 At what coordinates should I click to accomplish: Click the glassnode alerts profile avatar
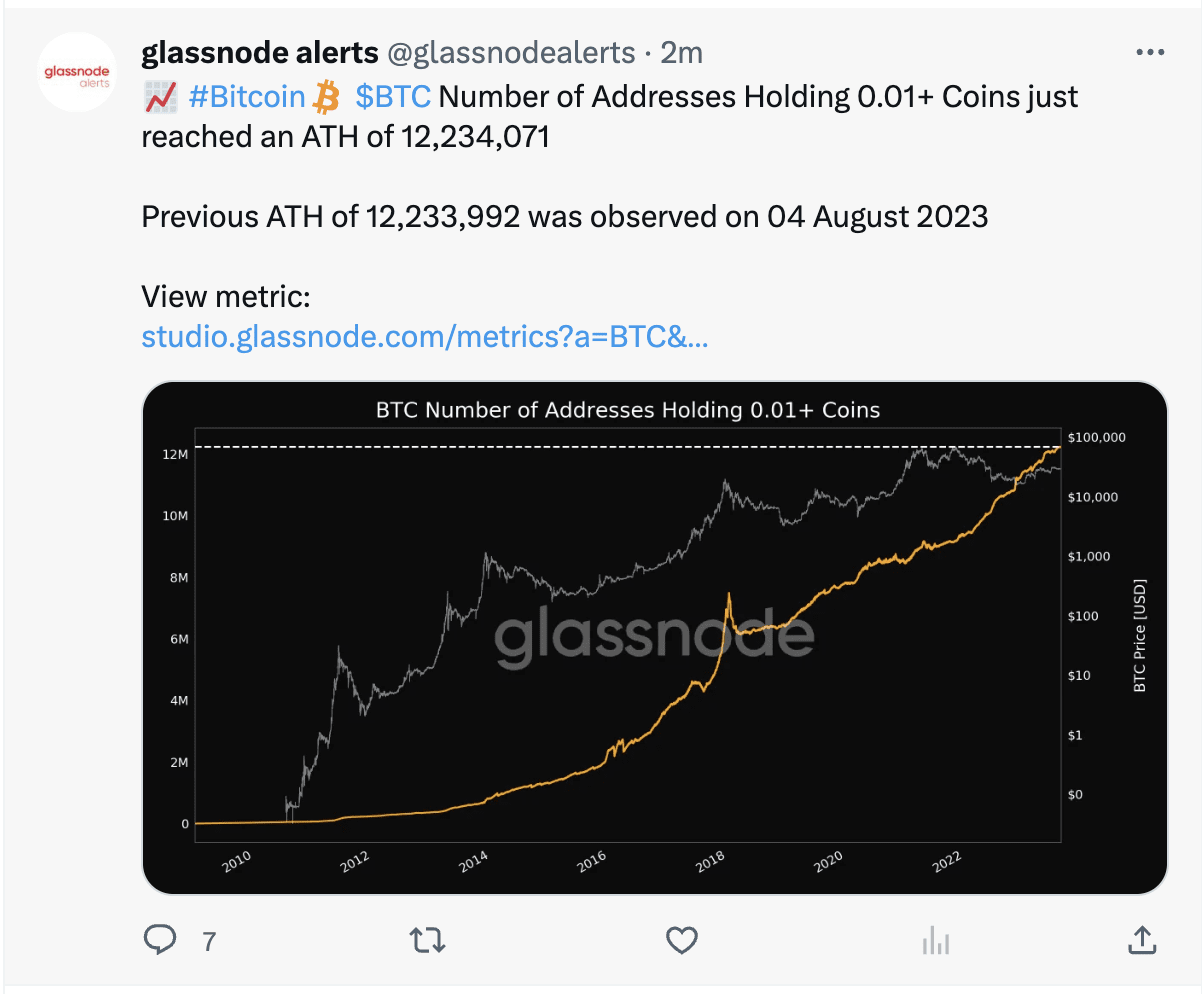tap(77, 72)
